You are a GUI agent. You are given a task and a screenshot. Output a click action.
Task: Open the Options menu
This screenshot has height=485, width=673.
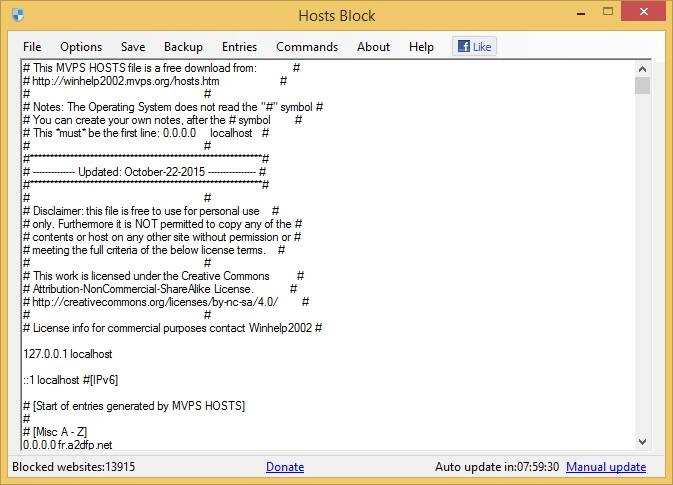tap(81, 47)
